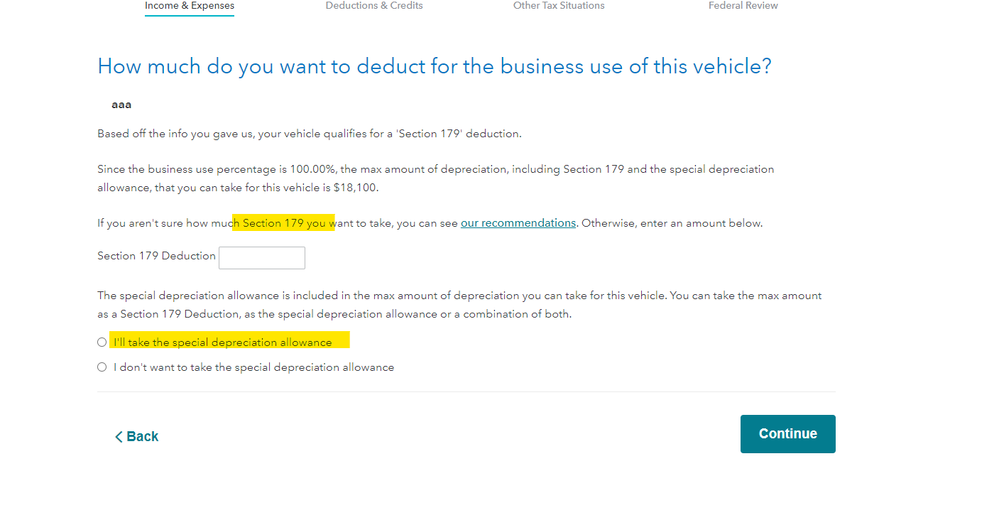Open the Deductions & Credits tab
This screenshot has height=528, width=999.
tap(374, 6)
